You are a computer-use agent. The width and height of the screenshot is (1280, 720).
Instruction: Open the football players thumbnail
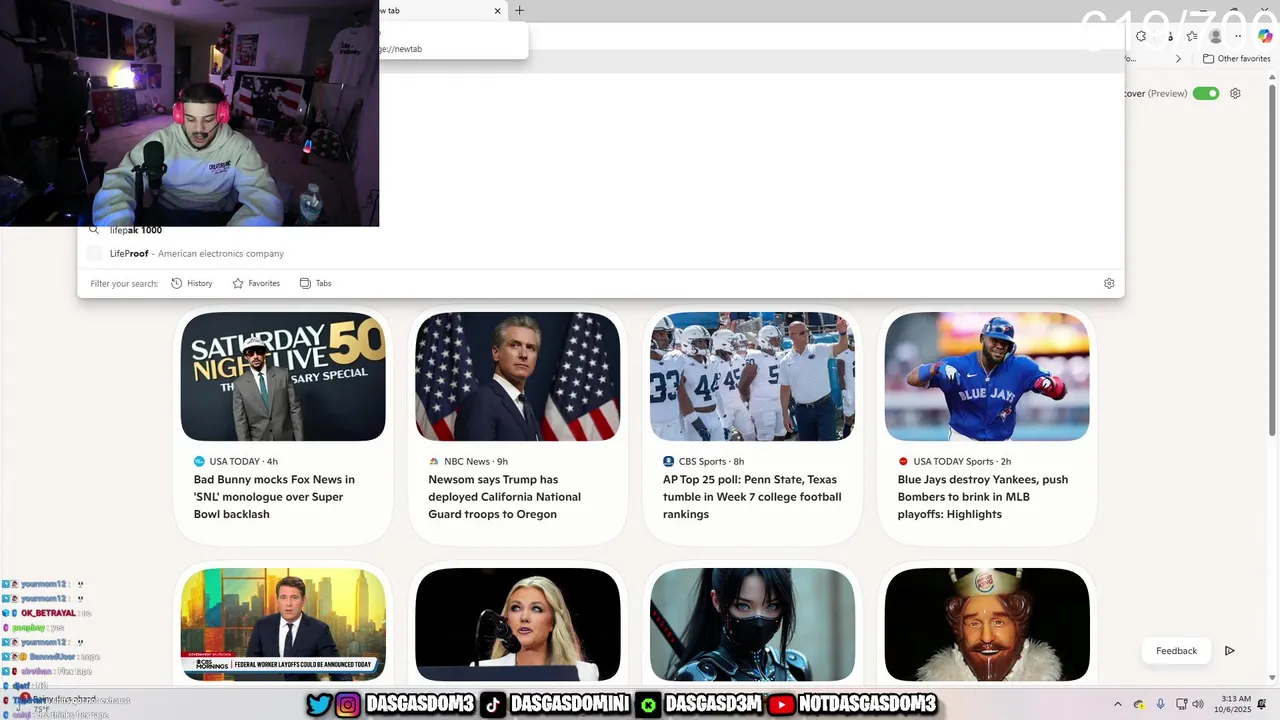tap(752, 376)
